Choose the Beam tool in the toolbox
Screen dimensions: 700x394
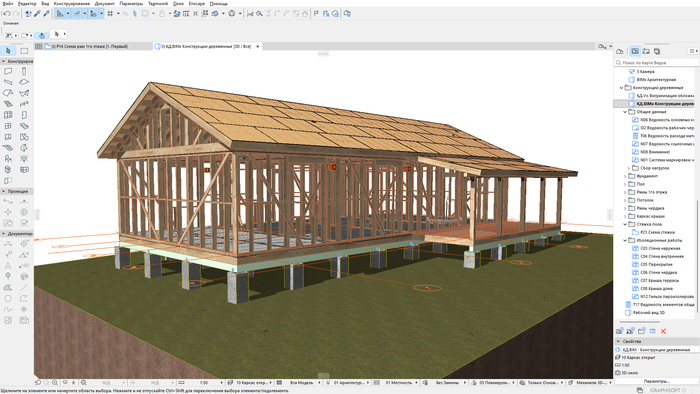(x=8, y=82)
